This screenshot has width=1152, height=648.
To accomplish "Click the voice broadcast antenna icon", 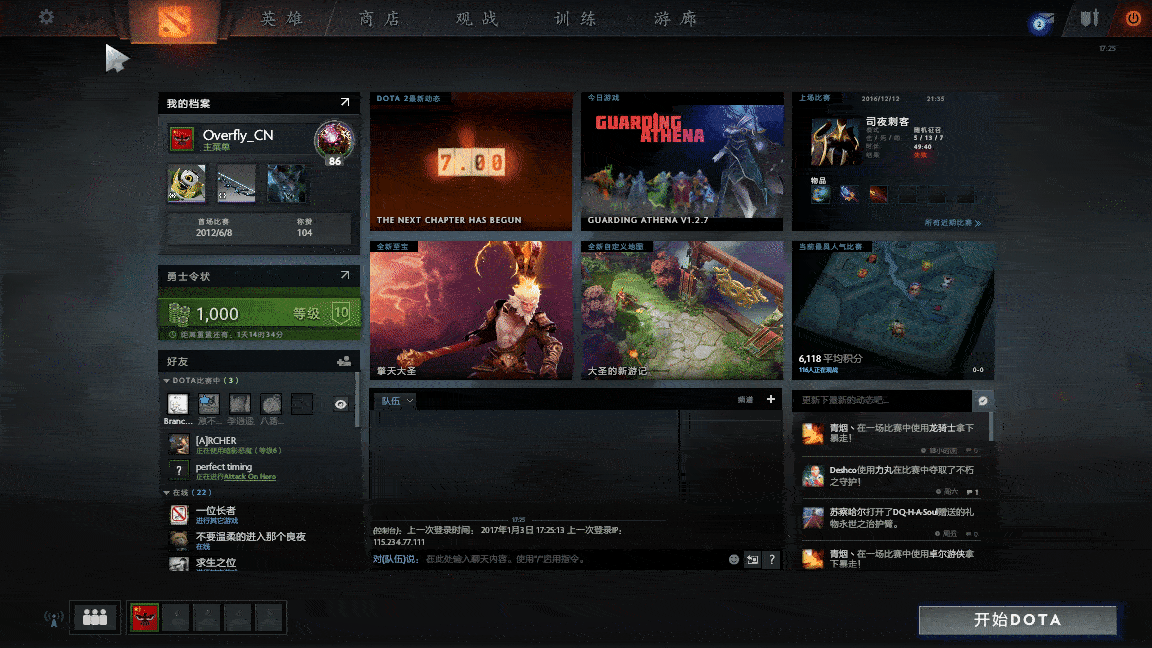I will click(54, 619).
